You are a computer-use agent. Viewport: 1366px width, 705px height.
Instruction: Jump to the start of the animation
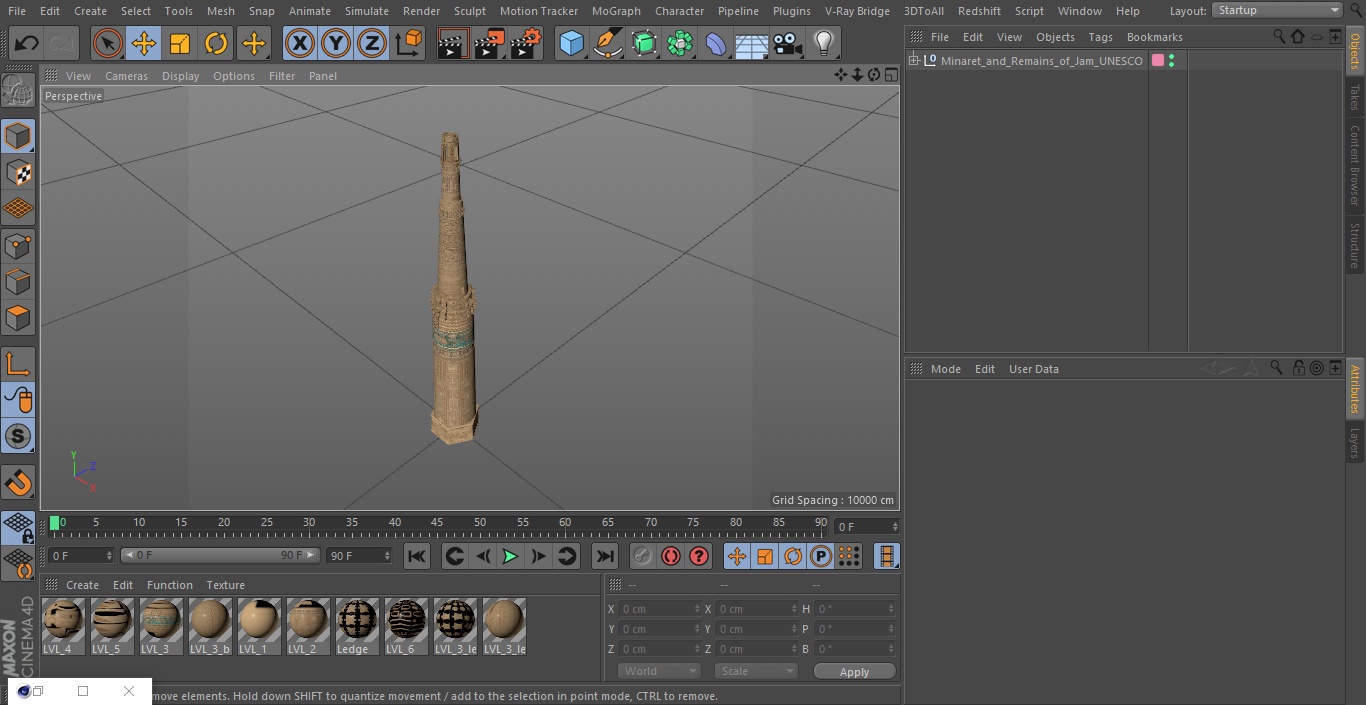coord(417,556)
